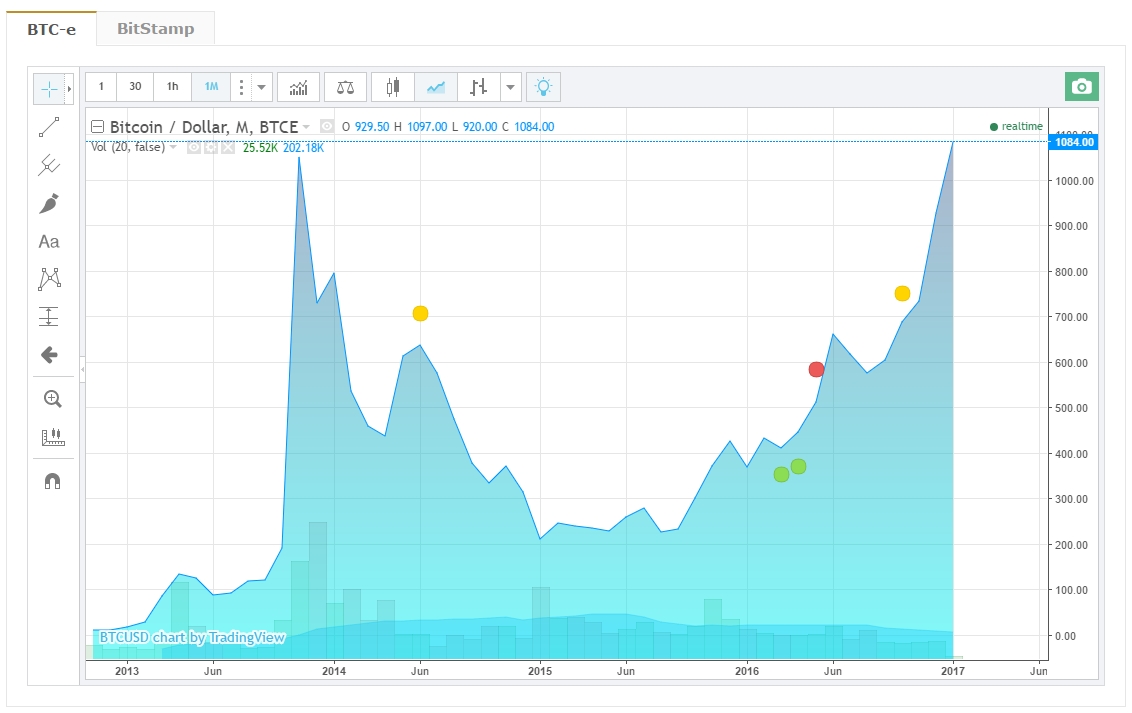Toggle visibility of the Vol indicator
Screen dimensions: 1132x713
click(193, 148)
